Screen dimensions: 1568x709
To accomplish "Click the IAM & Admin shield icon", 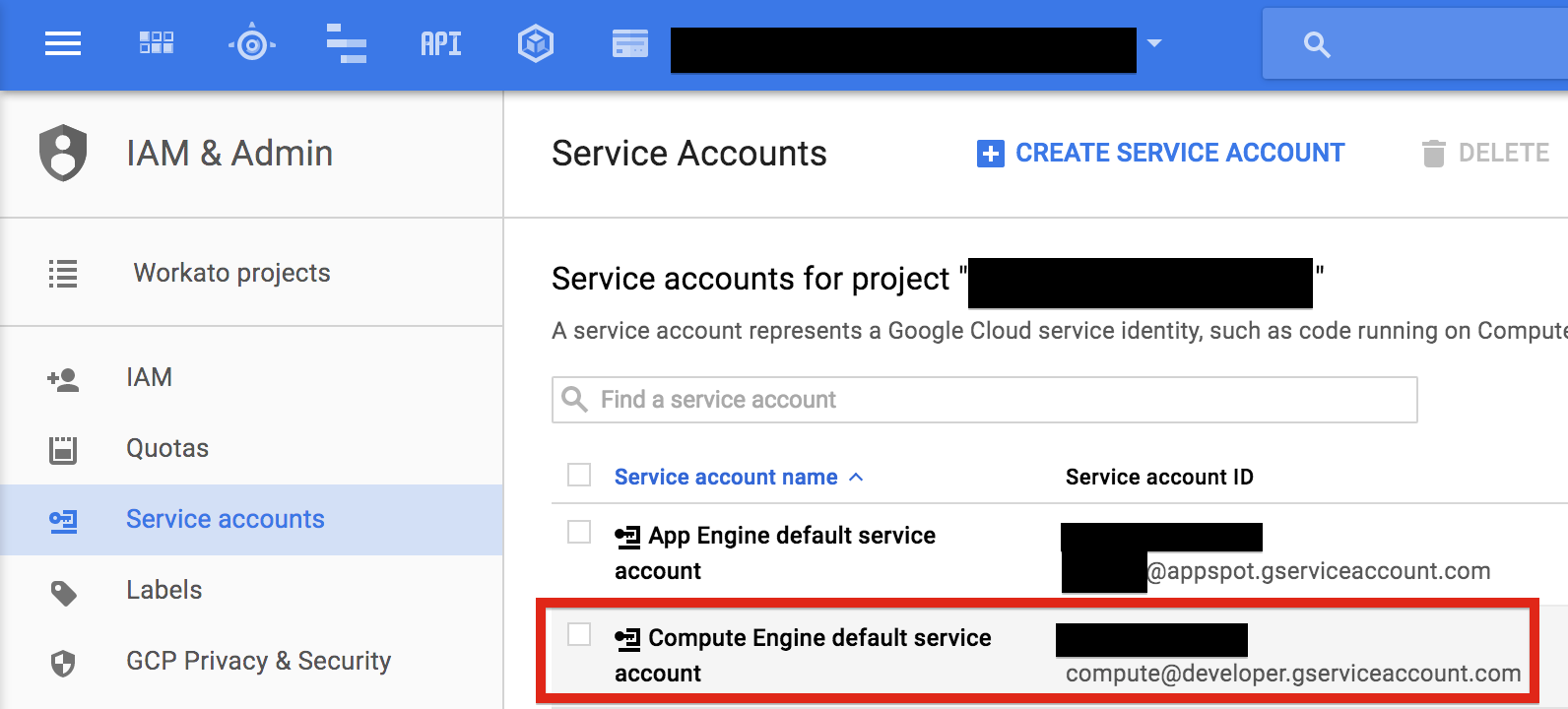I will [x=63, y=153].
